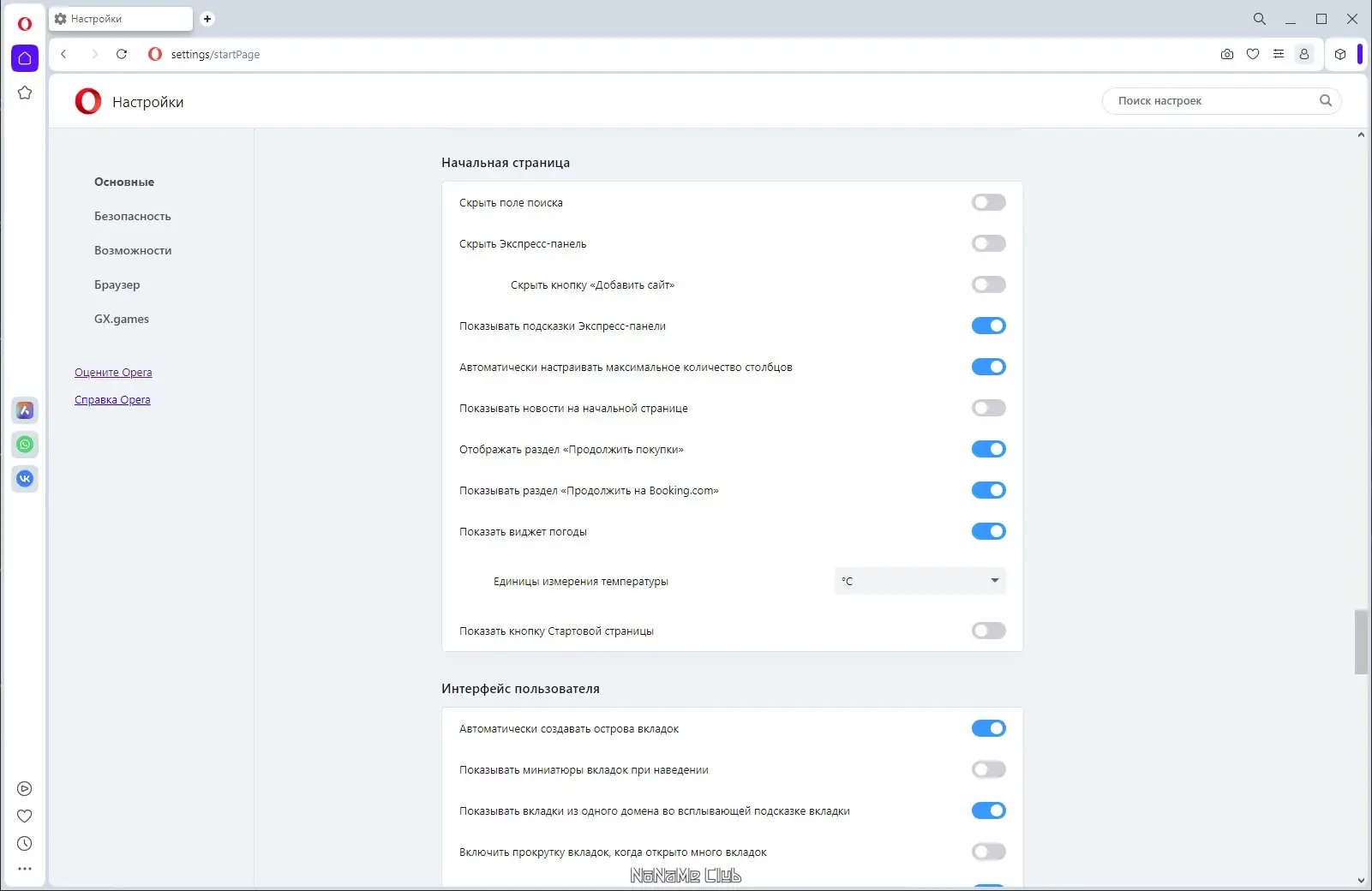Open the "Справка Opera" link
Image resolution: width=1372 pixels, height=891 pixels.
112,400
